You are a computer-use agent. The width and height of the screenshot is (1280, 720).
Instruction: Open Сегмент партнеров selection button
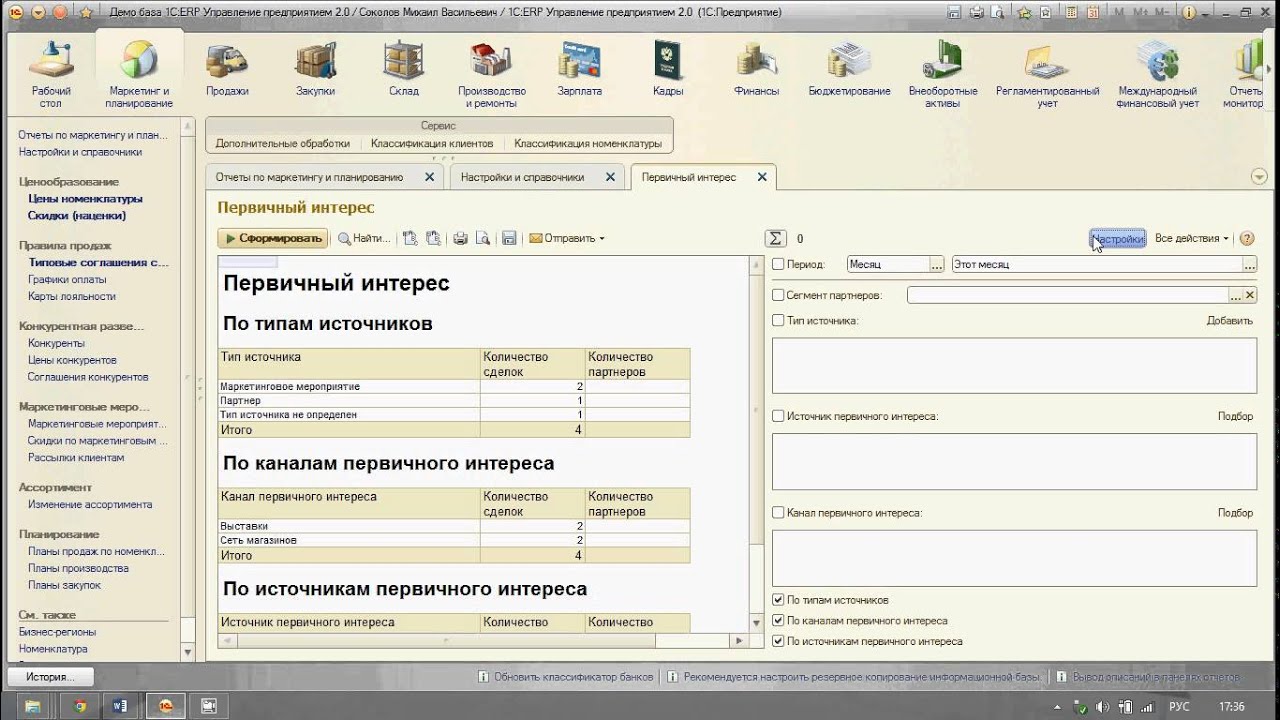coord(1235,295)
